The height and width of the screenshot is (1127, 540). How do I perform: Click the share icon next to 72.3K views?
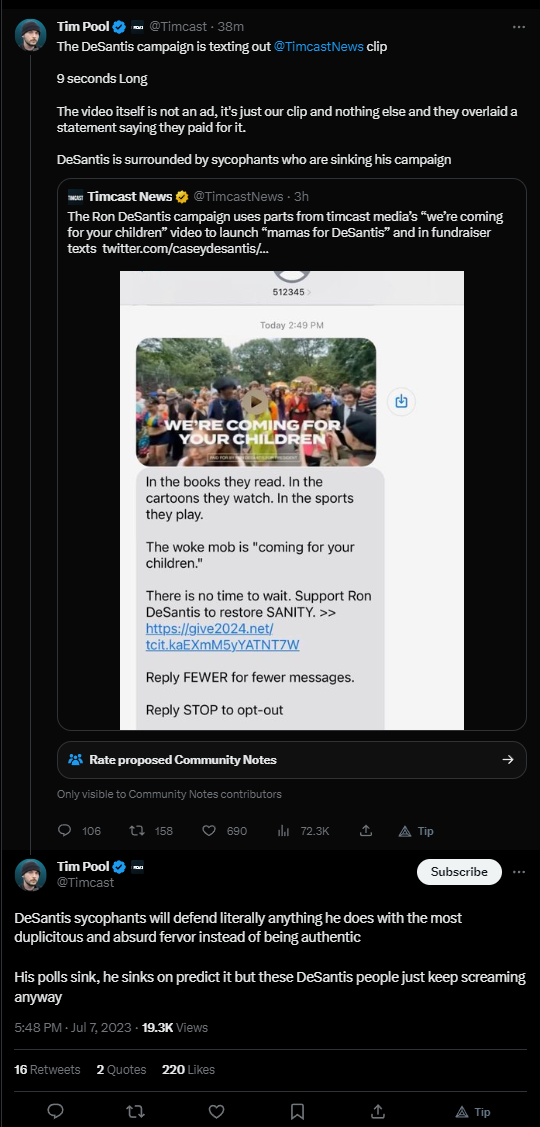pos(365,831)
